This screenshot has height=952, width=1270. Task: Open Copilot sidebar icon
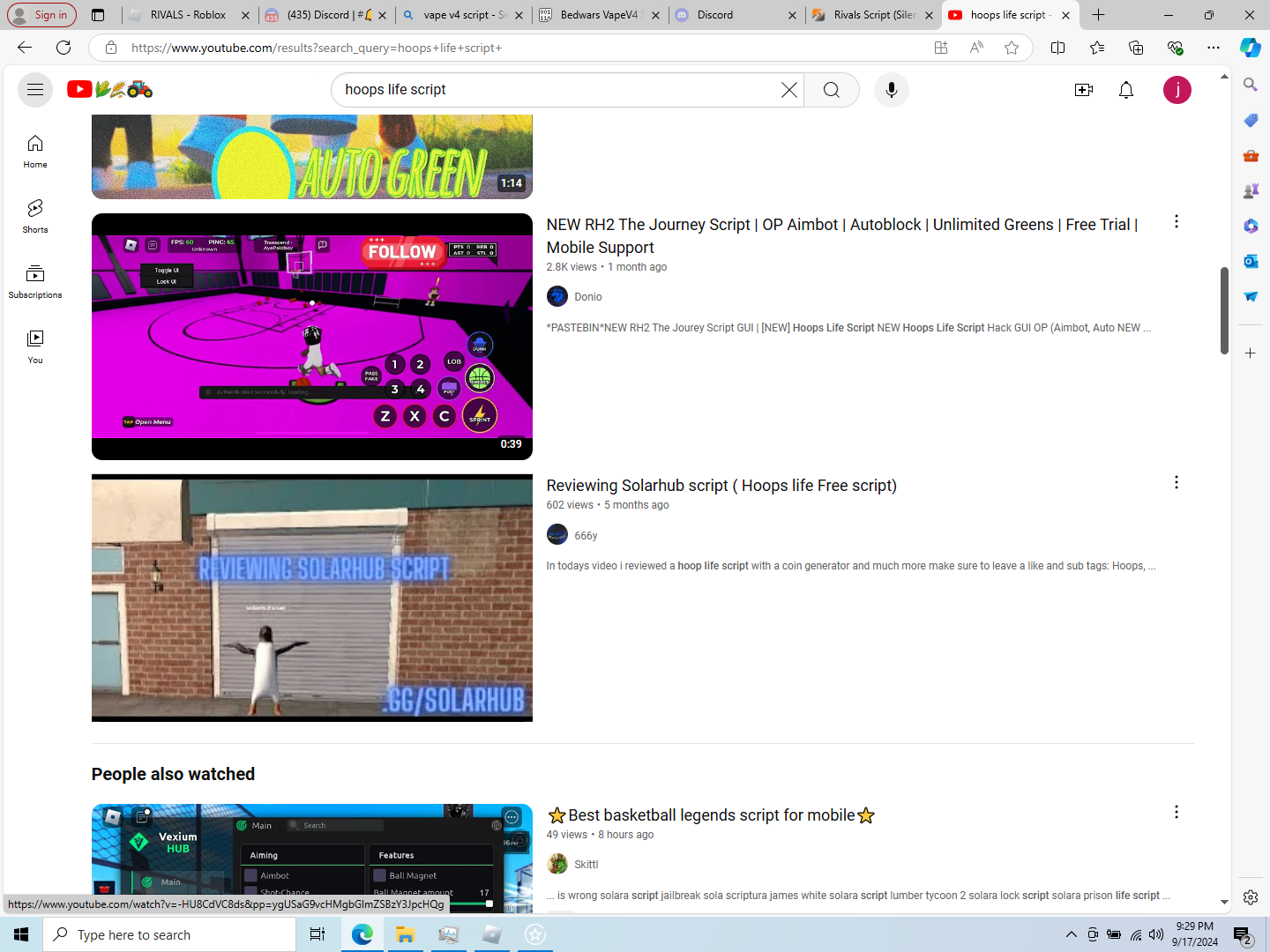[x=1251, y=48]
